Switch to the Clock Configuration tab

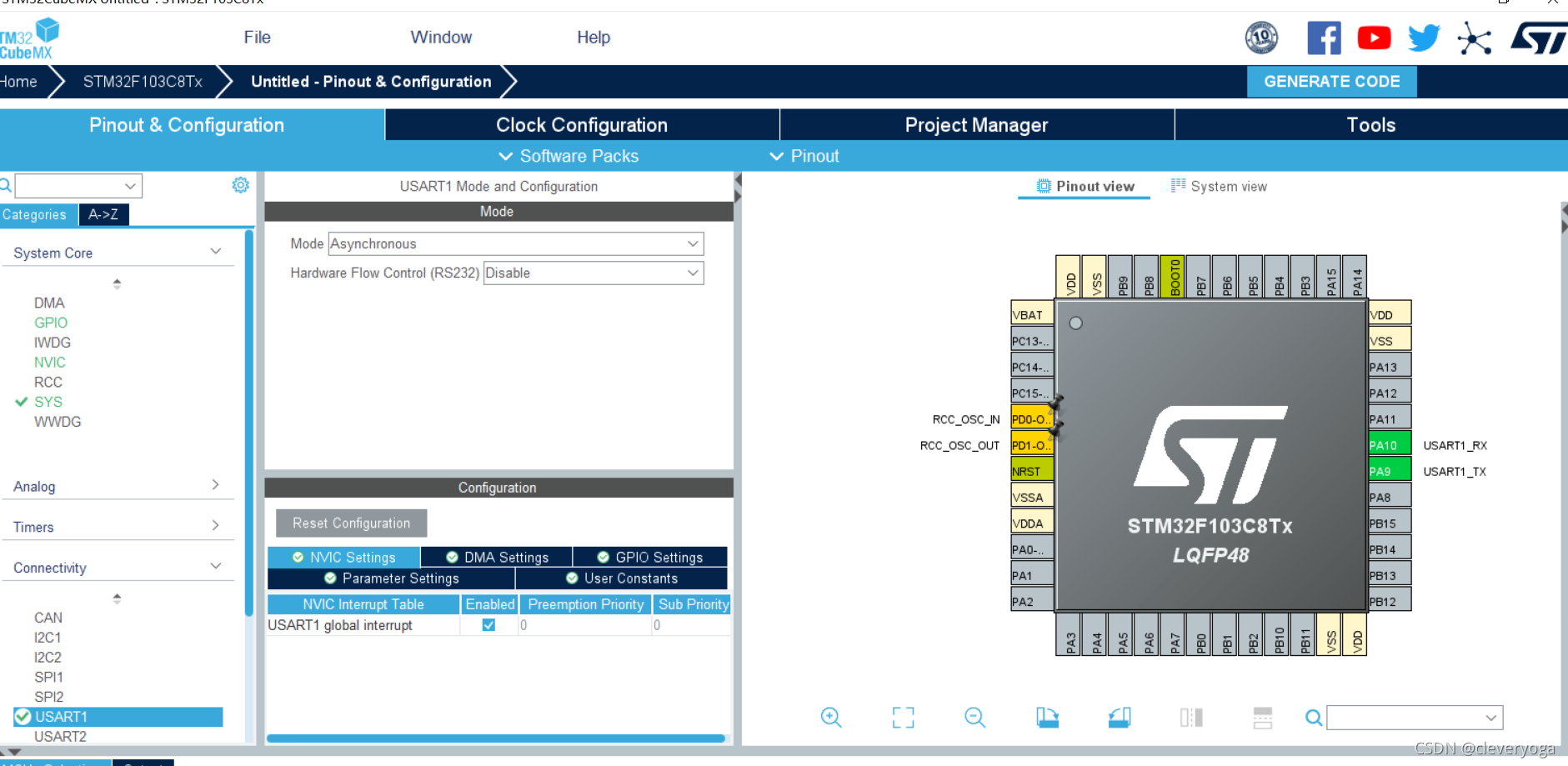pos(582,124)
